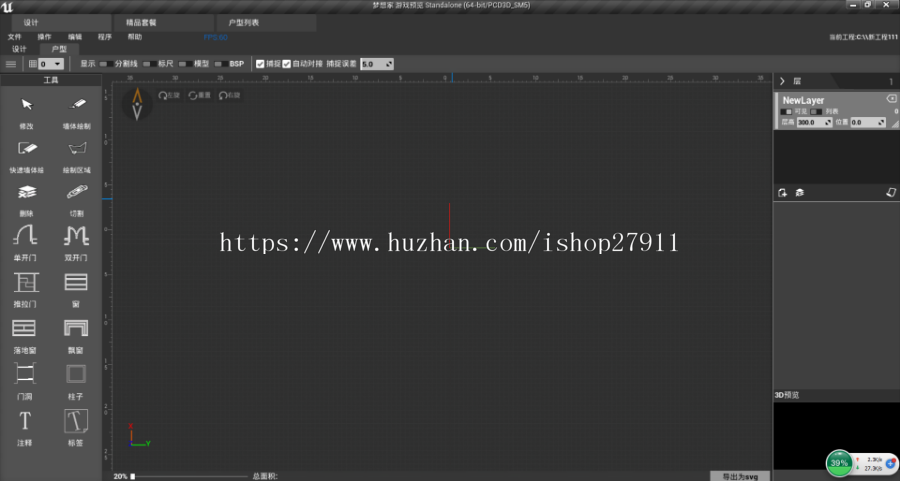The image size is (900, 481).
Task: Switch to the 户型列表 tab
Action: point(244,22)
